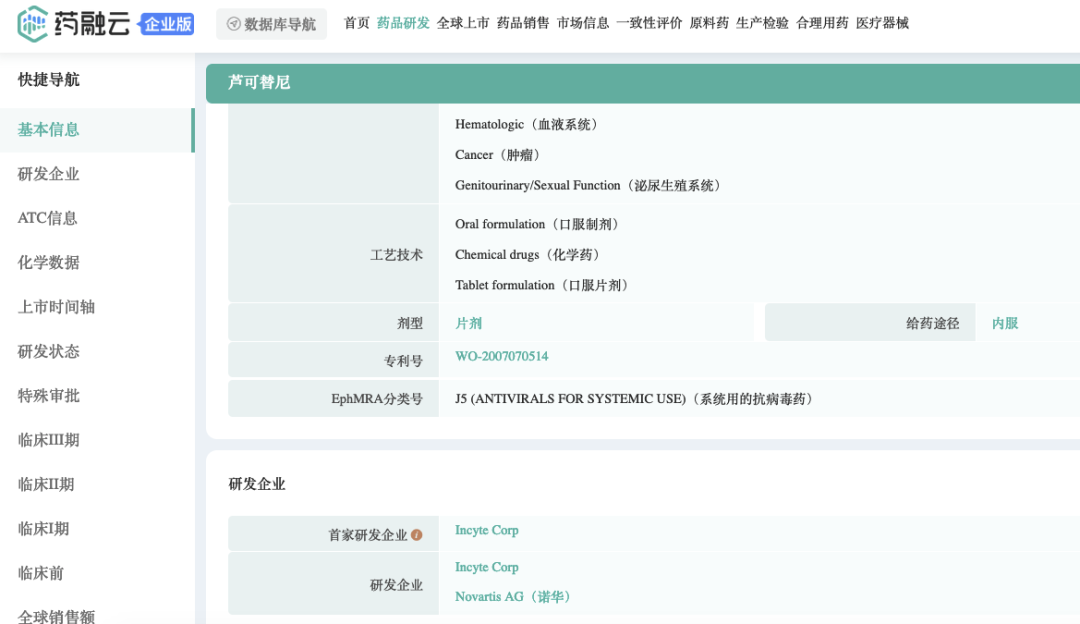Click Incyte Corp under 首家研发企业
This screenshot has width=1080, height=624.
pos(486,531)
